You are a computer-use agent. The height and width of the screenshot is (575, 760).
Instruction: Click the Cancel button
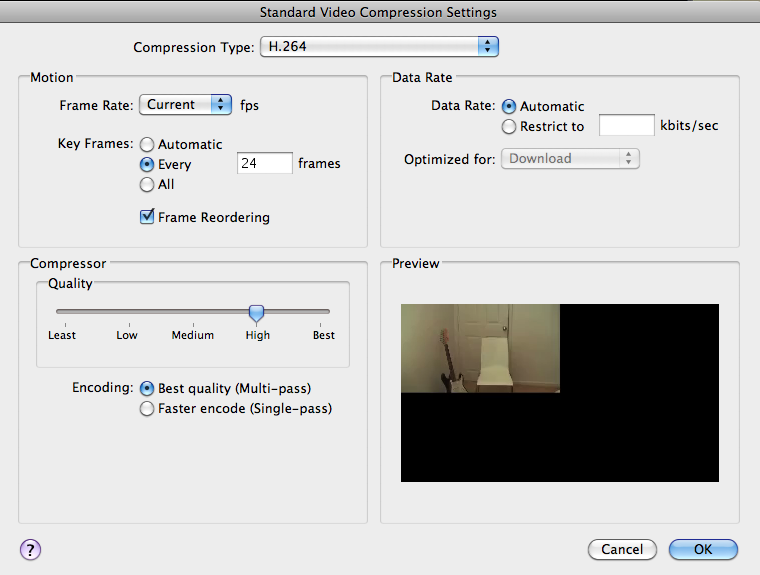click(622, 549)
